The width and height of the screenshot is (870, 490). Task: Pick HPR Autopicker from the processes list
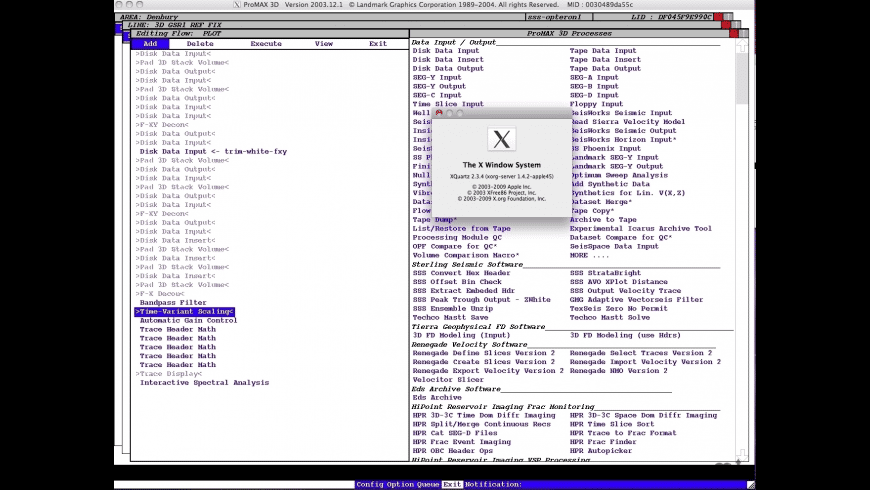click(600, 451)
